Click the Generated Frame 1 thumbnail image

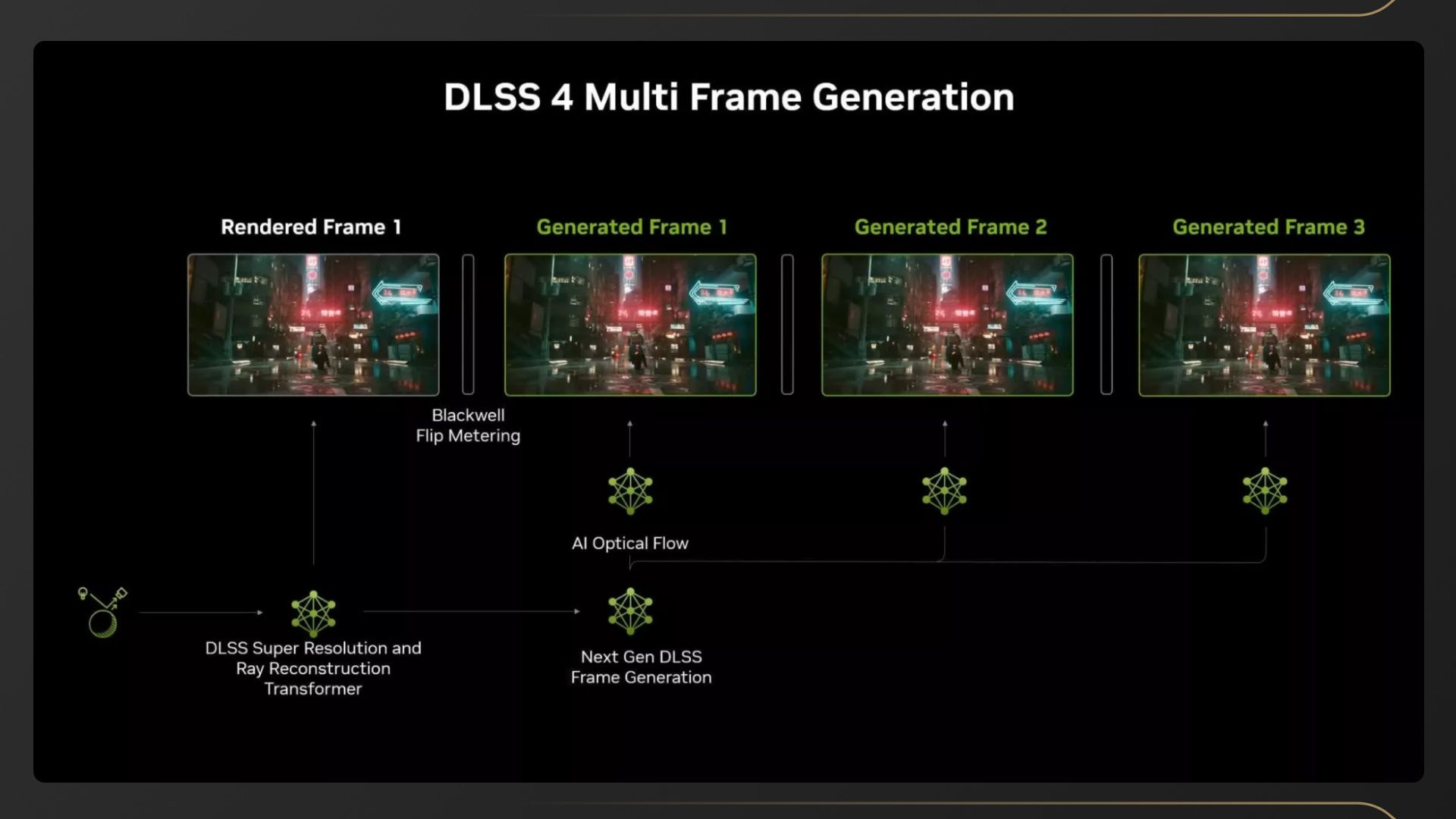(630, 325)
